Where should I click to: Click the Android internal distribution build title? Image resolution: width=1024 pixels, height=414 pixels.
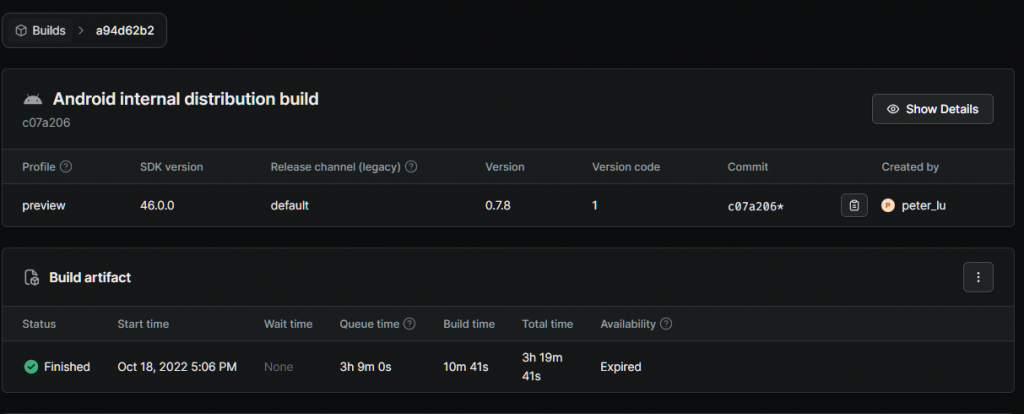(x=185, y=99)
